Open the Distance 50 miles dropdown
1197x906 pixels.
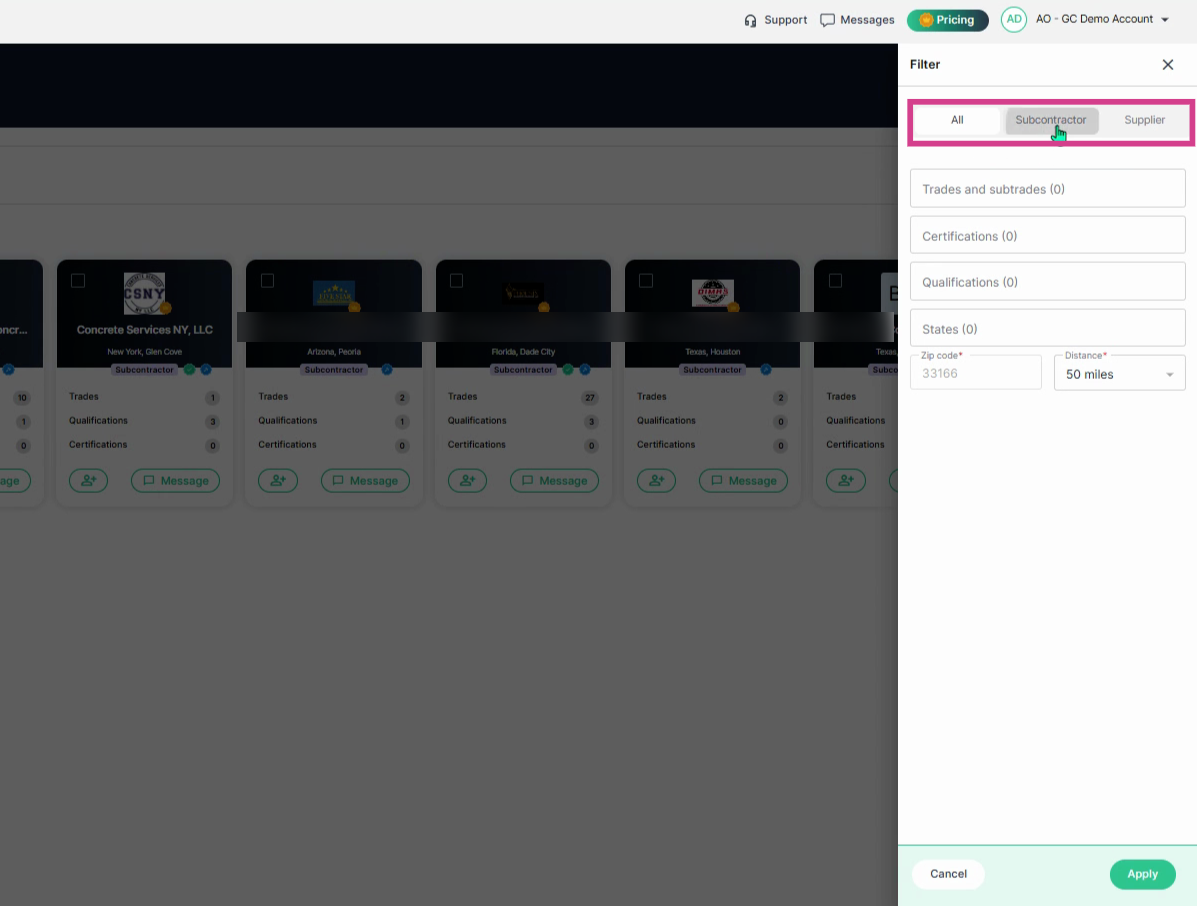point(1119,373)
